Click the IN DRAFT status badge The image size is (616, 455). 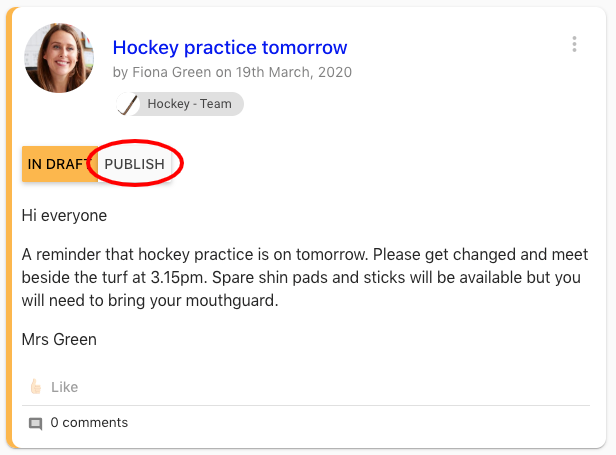59,164
